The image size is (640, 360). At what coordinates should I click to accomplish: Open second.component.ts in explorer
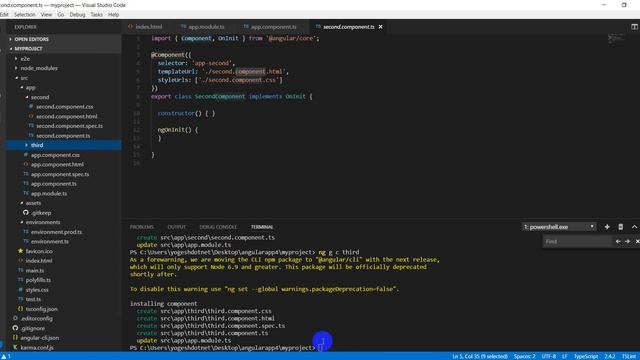[x=63, y=136]
